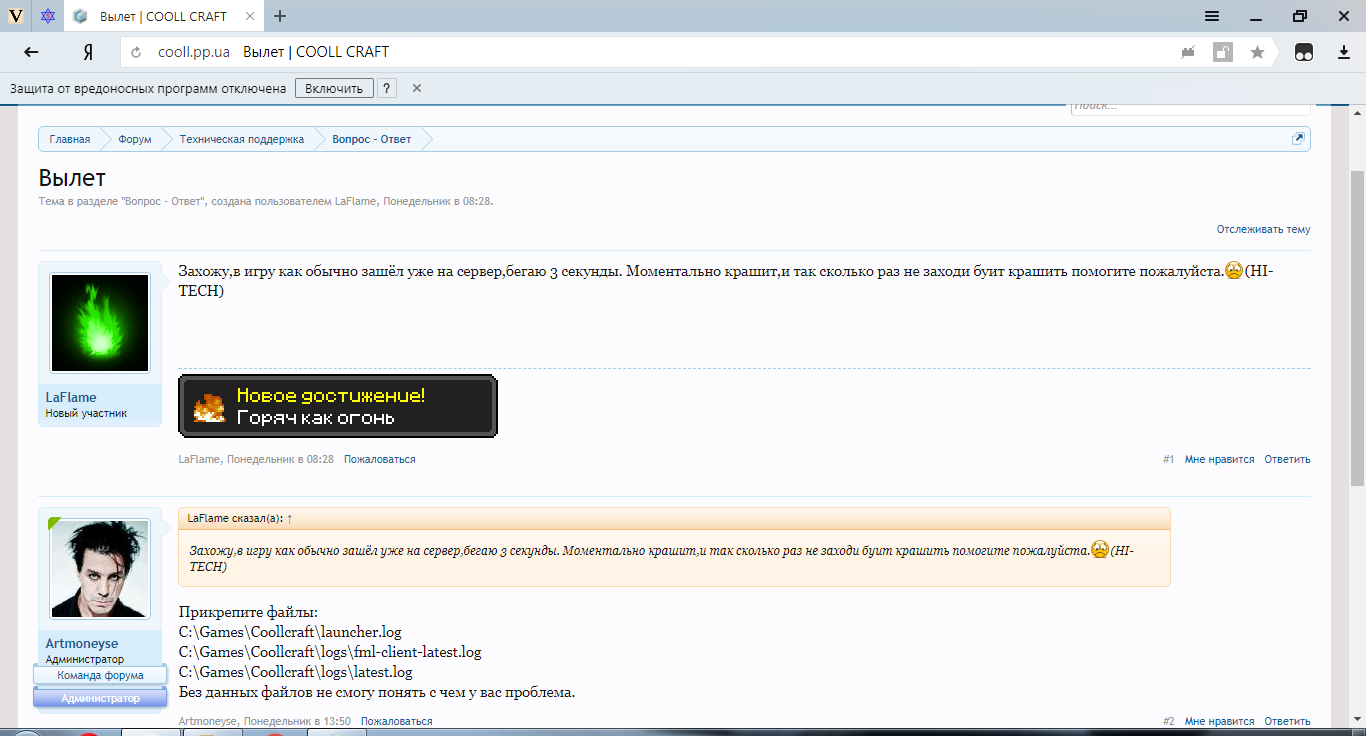The height and width of the screenshot is (736, 1366).
Task: Dismiss the malware protection notification bar
Action: (x=417, y=88)
